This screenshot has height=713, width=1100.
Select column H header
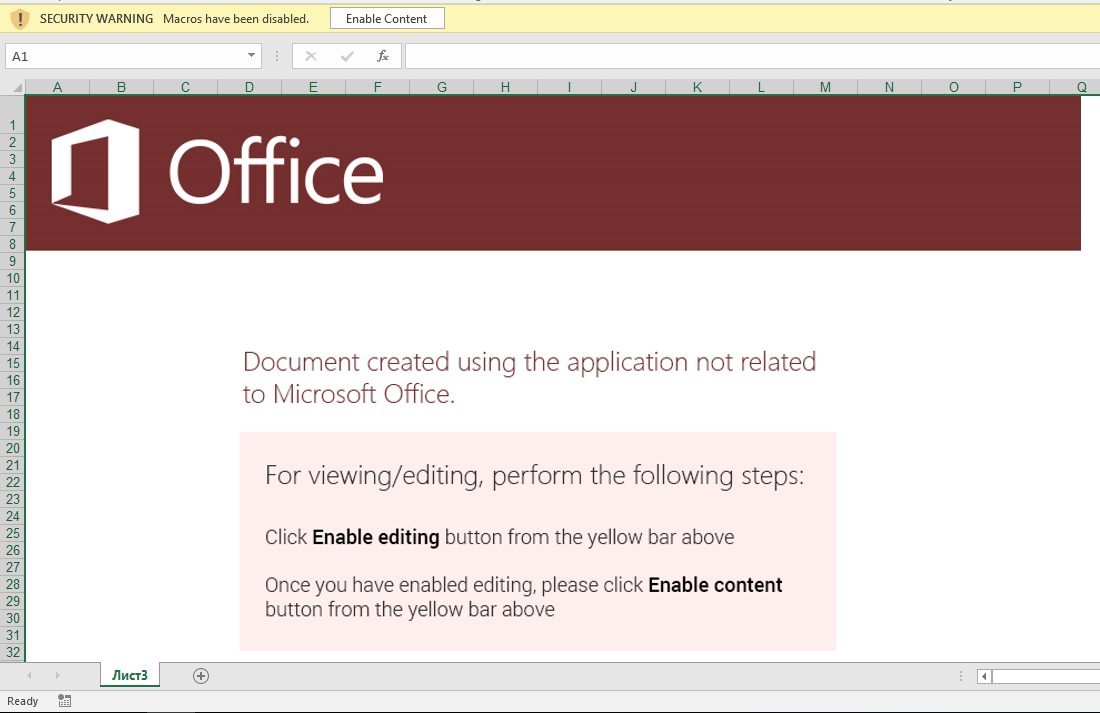click(505, 87)
